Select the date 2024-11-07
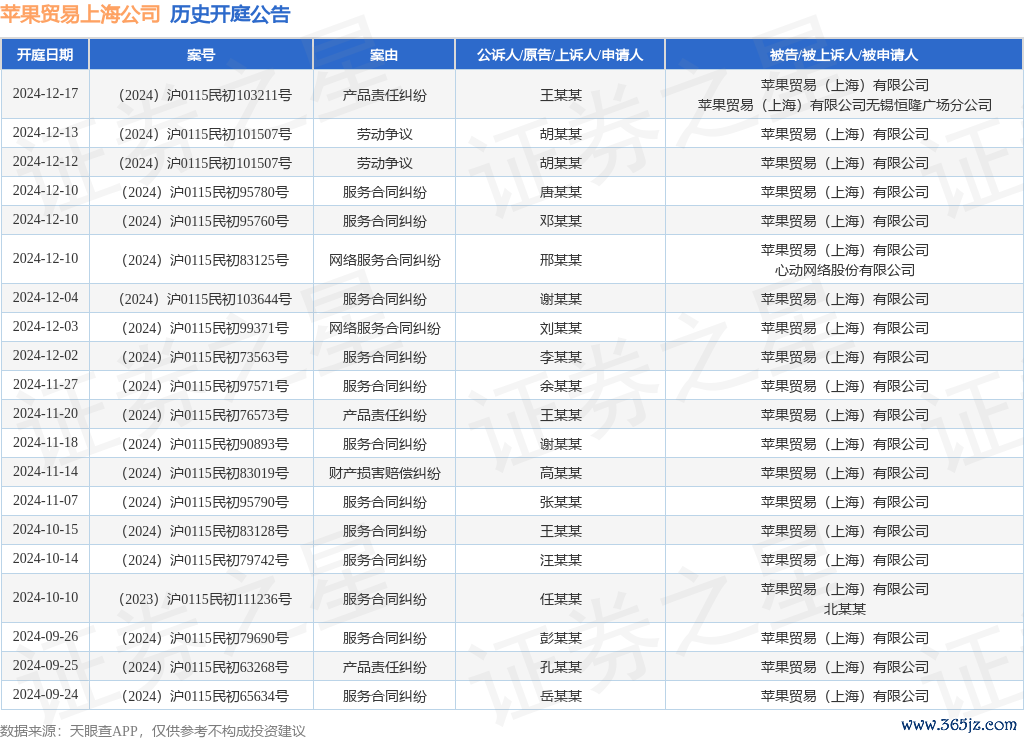1024x740 pixels. (x=45, y=500)
